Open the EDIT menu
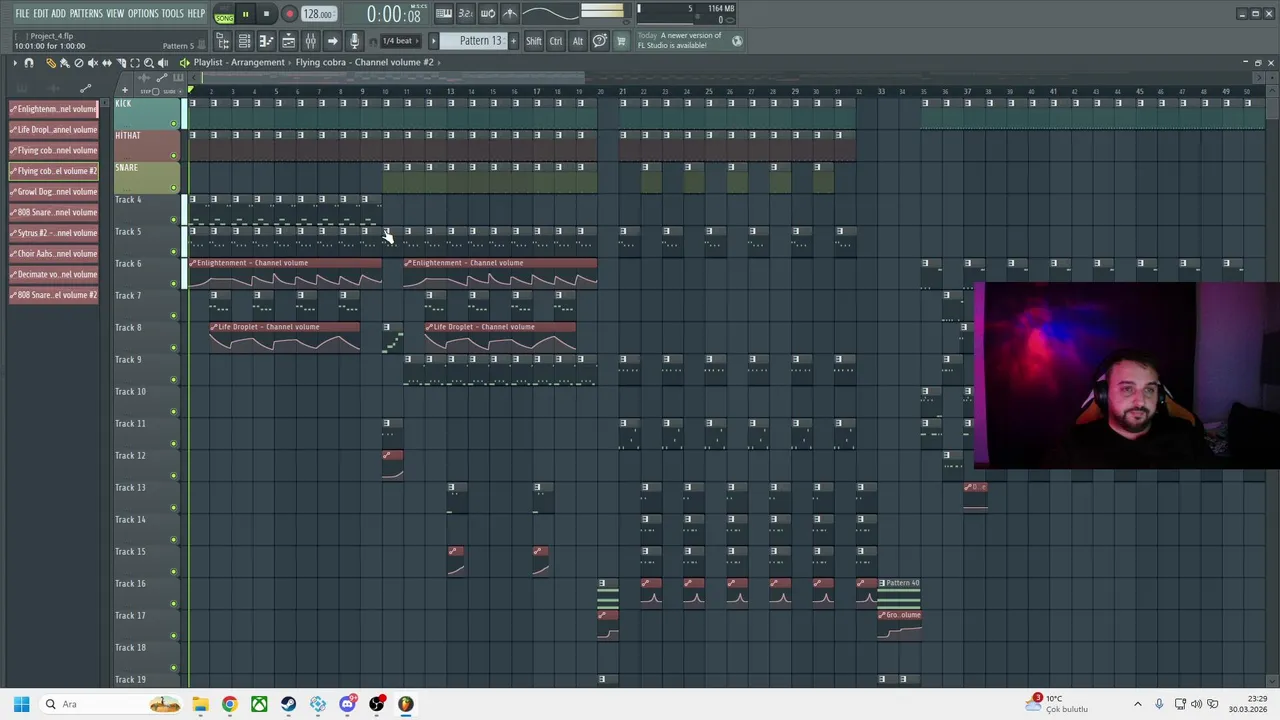Image resolution: width=1280 pixels, height=720 pixels. click(x=41, y=13)
